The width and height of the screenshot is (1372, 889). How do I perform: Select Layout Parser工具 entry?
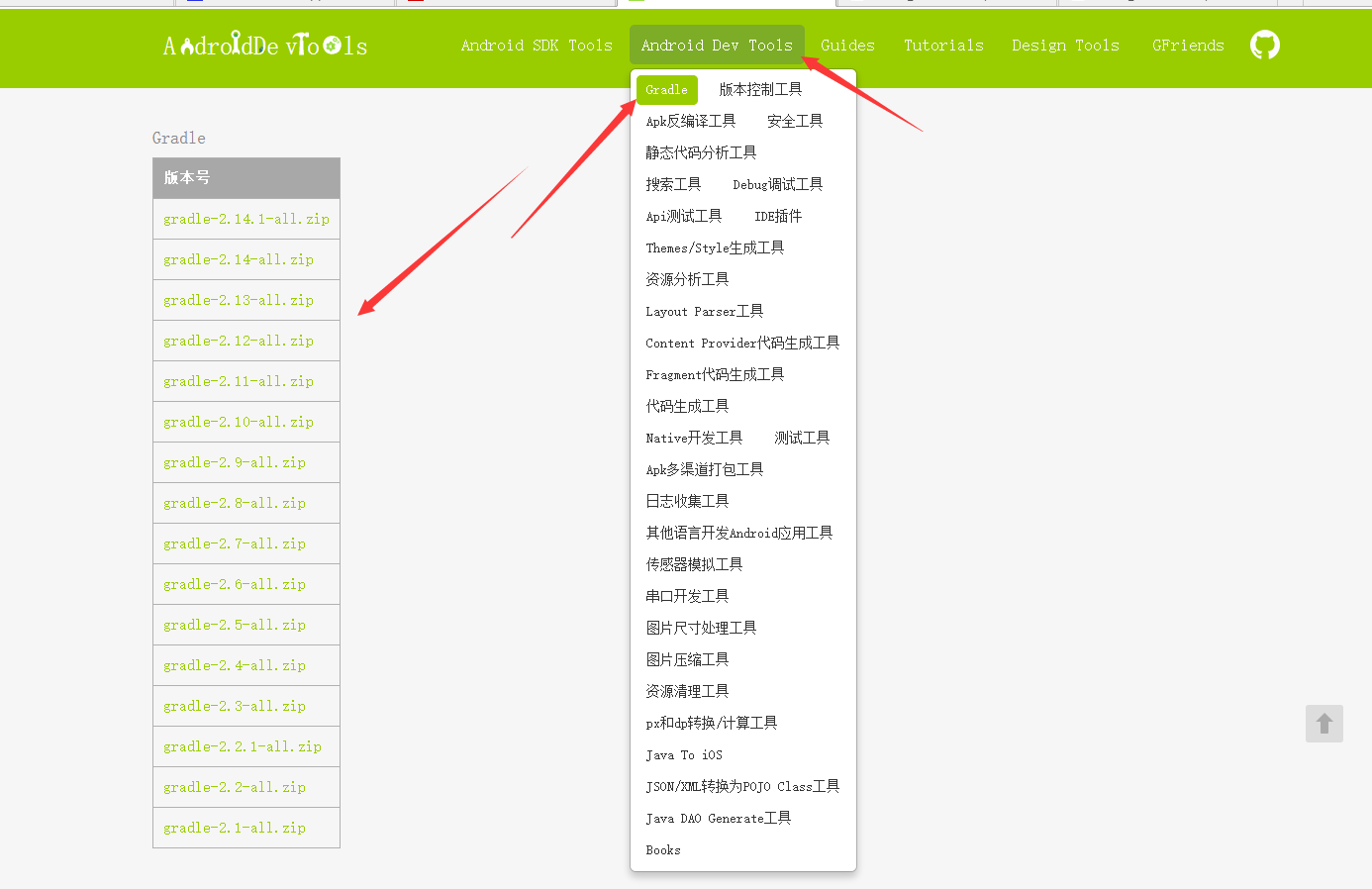[705, 312]
